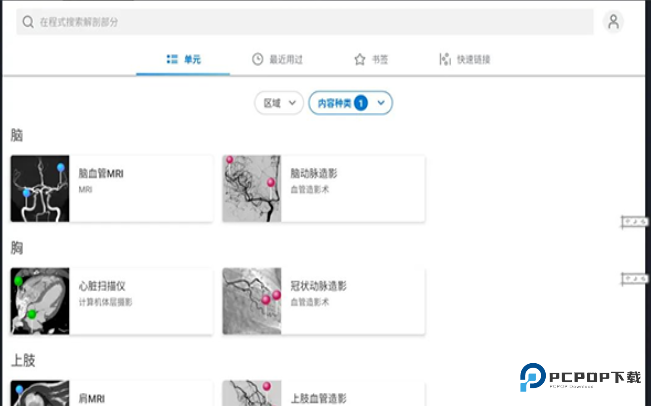
Task: Open the 脑动脉造影 module
Action: (x=324, y=188)
